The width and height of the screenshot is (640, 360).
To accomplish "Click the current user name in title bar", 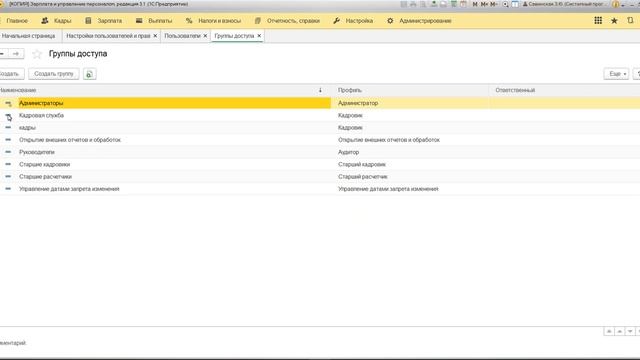I will pyautogui.click(x=565, y=4).
